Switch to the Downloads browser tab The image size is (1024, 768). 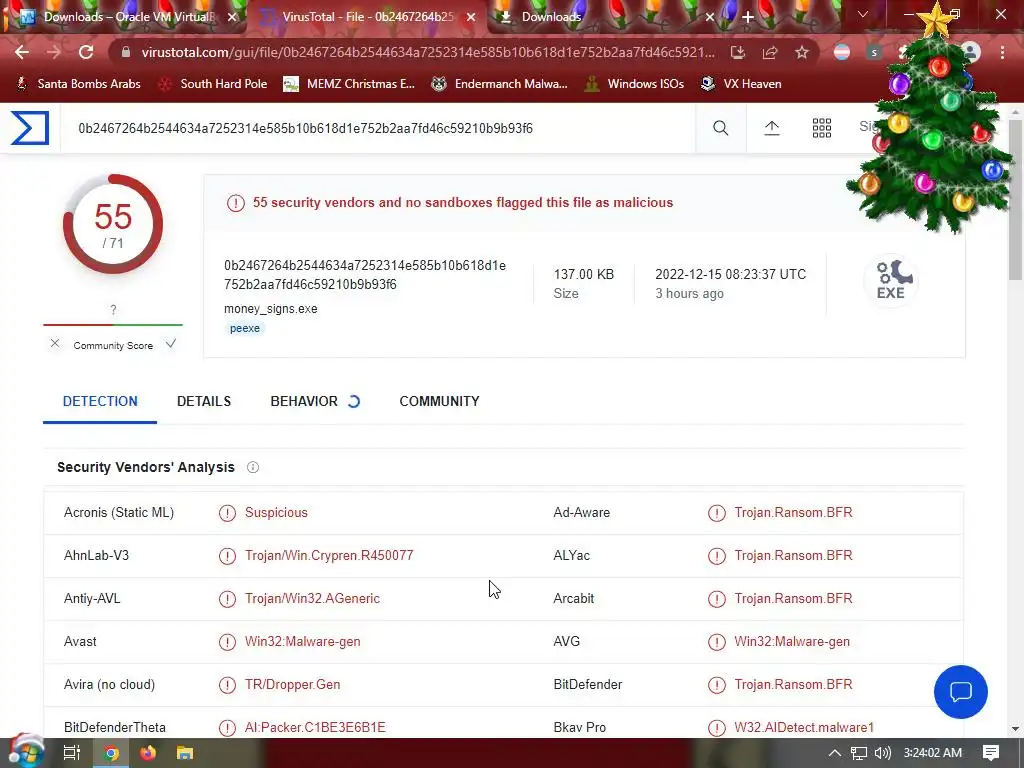click(x=607, y=17)
